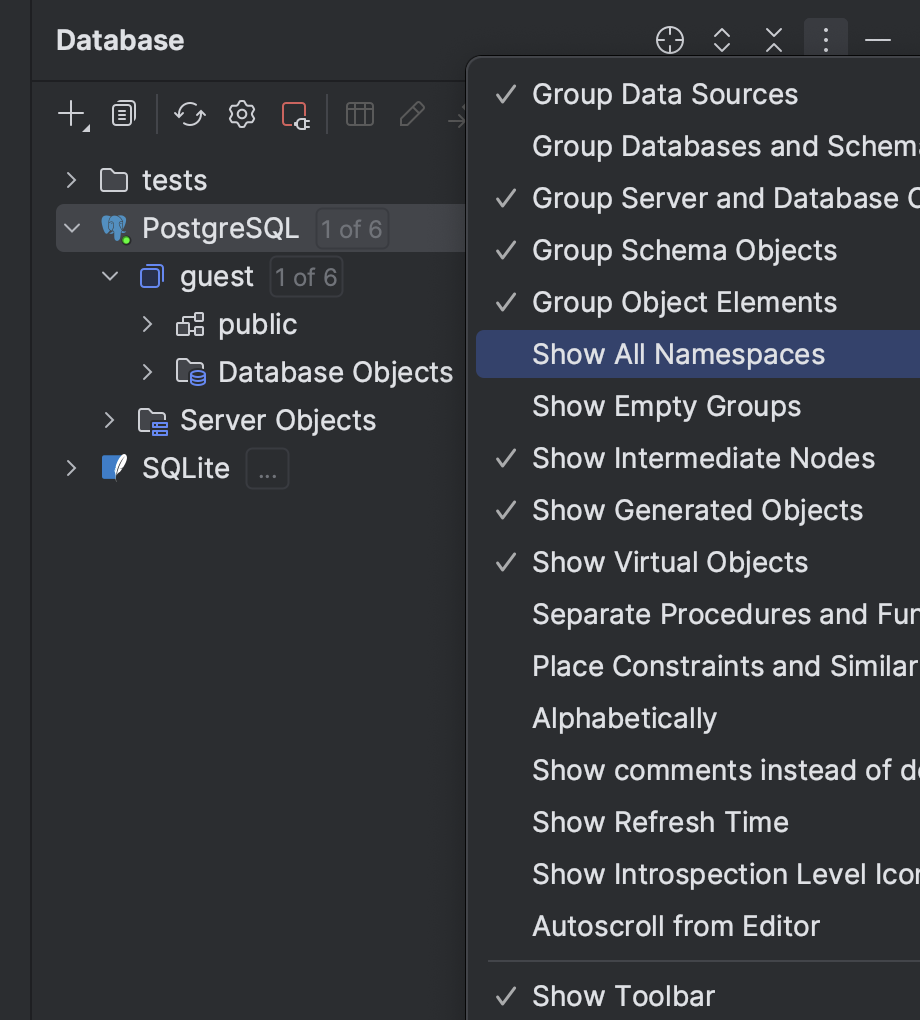Image resolution: width=920 pixels, height=1020 pixels.
Task: Duplicate the selected data source
Action: [x=123, y=113]
